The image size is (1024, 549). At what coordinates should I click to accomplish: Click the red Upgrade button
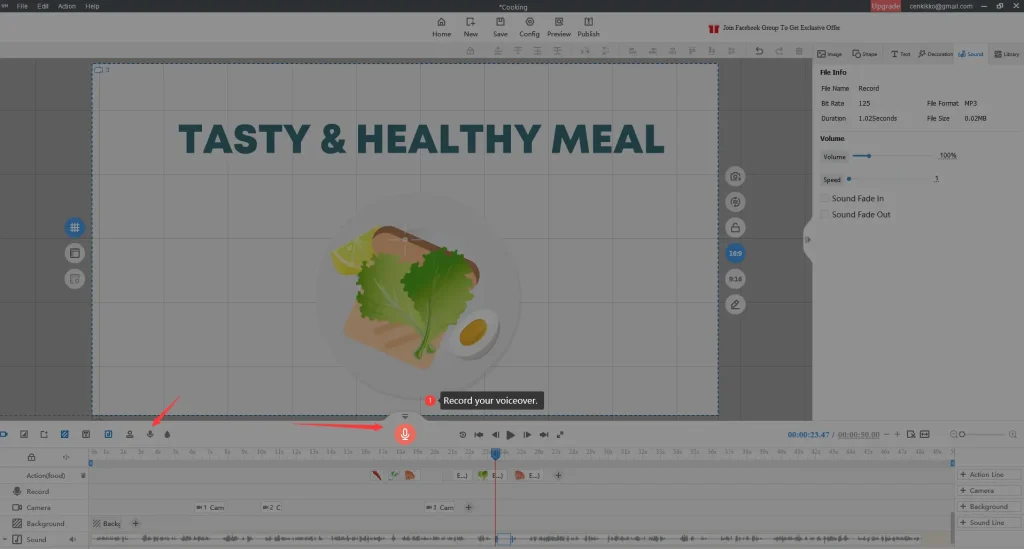click(x=885, y=6)
